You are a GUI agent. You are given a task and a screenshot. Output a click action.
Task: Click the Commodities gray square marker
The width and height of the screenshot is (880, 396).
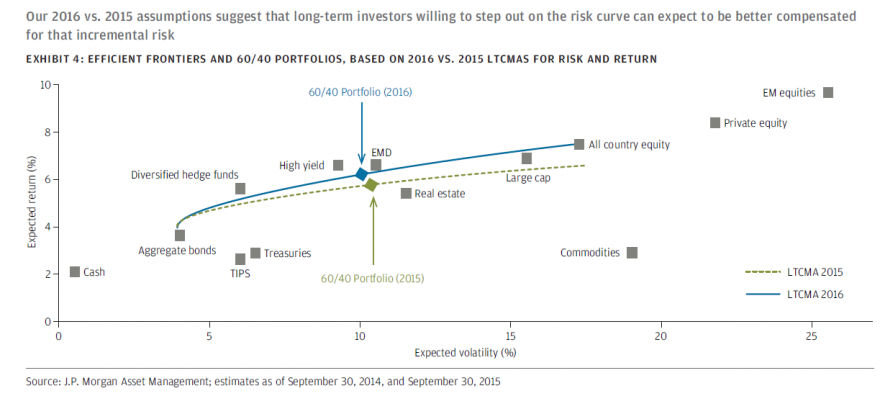[x=632, y=253]
